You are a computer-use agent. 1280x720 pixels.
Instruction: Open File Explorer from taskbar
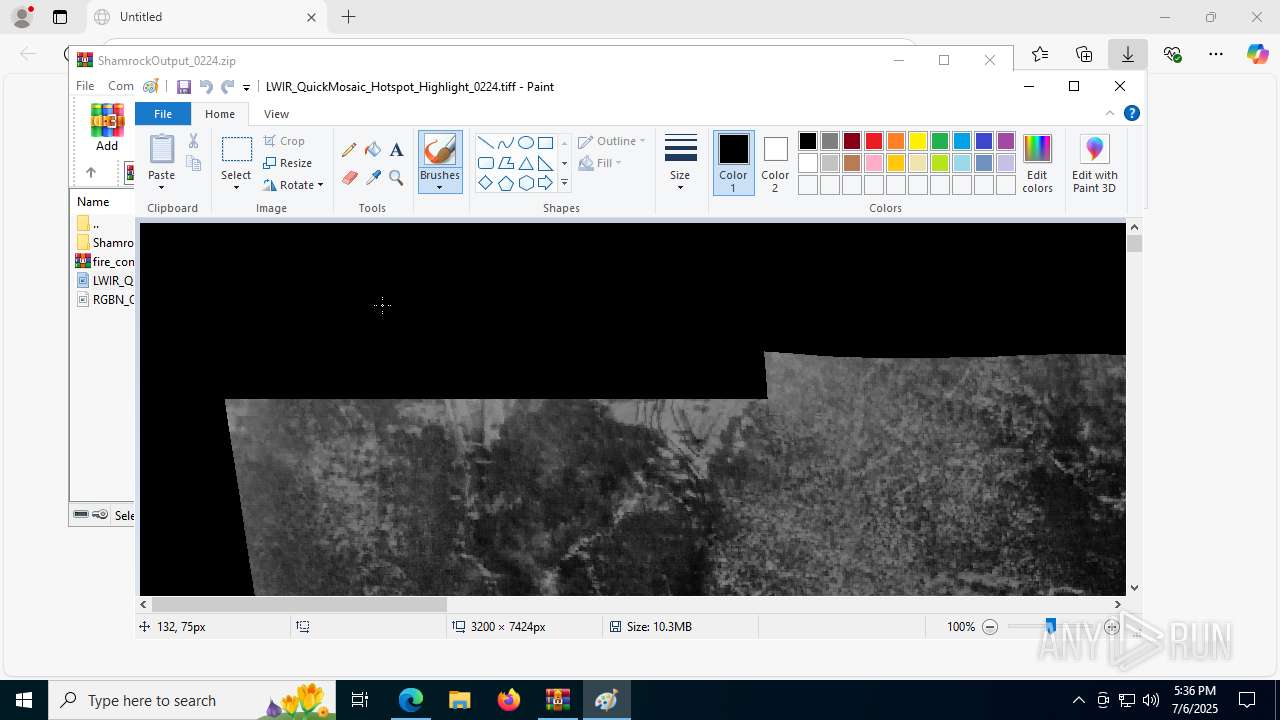[460, 700]
